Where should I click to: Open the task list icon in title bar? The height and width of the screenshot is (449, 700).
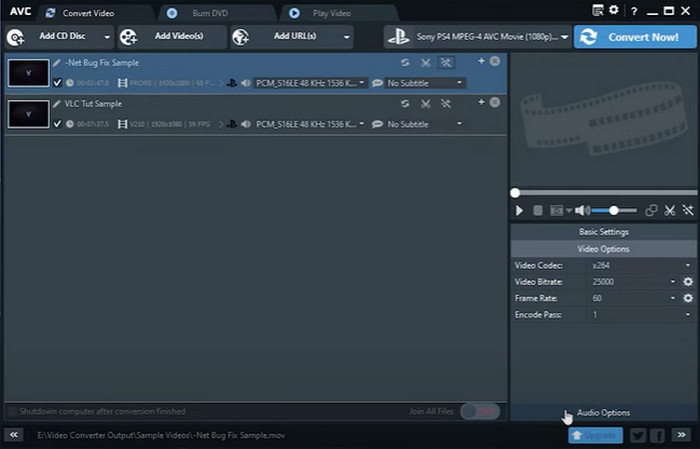click(597, 10)
